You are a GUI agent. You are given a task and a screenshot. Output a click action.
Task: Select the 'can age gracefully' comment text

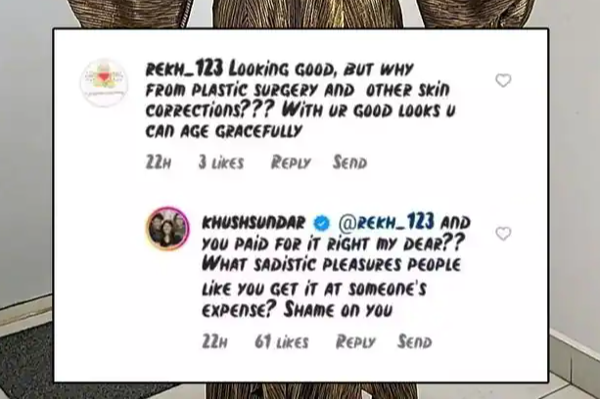[x=224, y=131]
